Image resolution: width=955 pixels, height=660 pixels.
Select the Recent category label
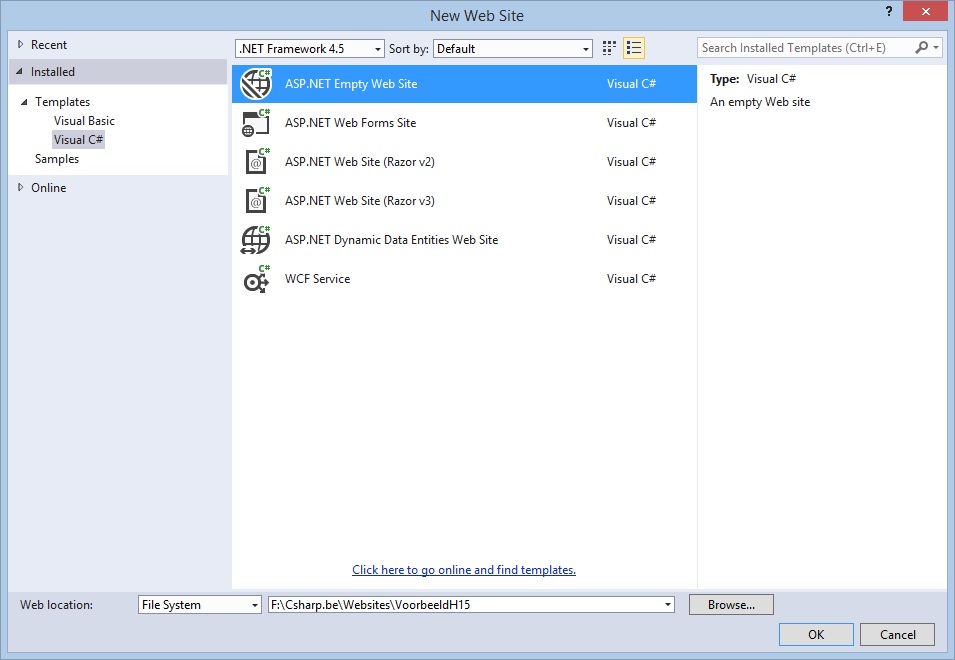49,44
